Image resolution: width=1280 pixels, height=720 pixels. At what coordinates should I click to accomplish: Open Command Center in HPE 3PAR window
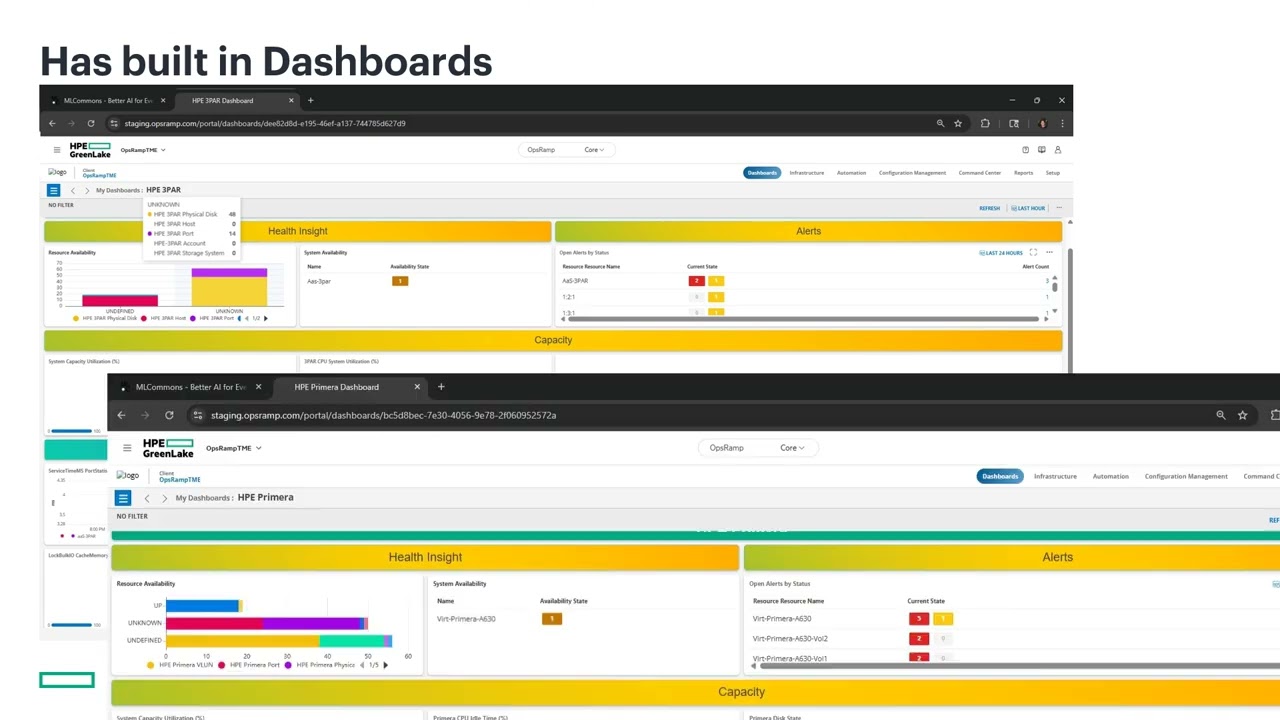point(980,173)
